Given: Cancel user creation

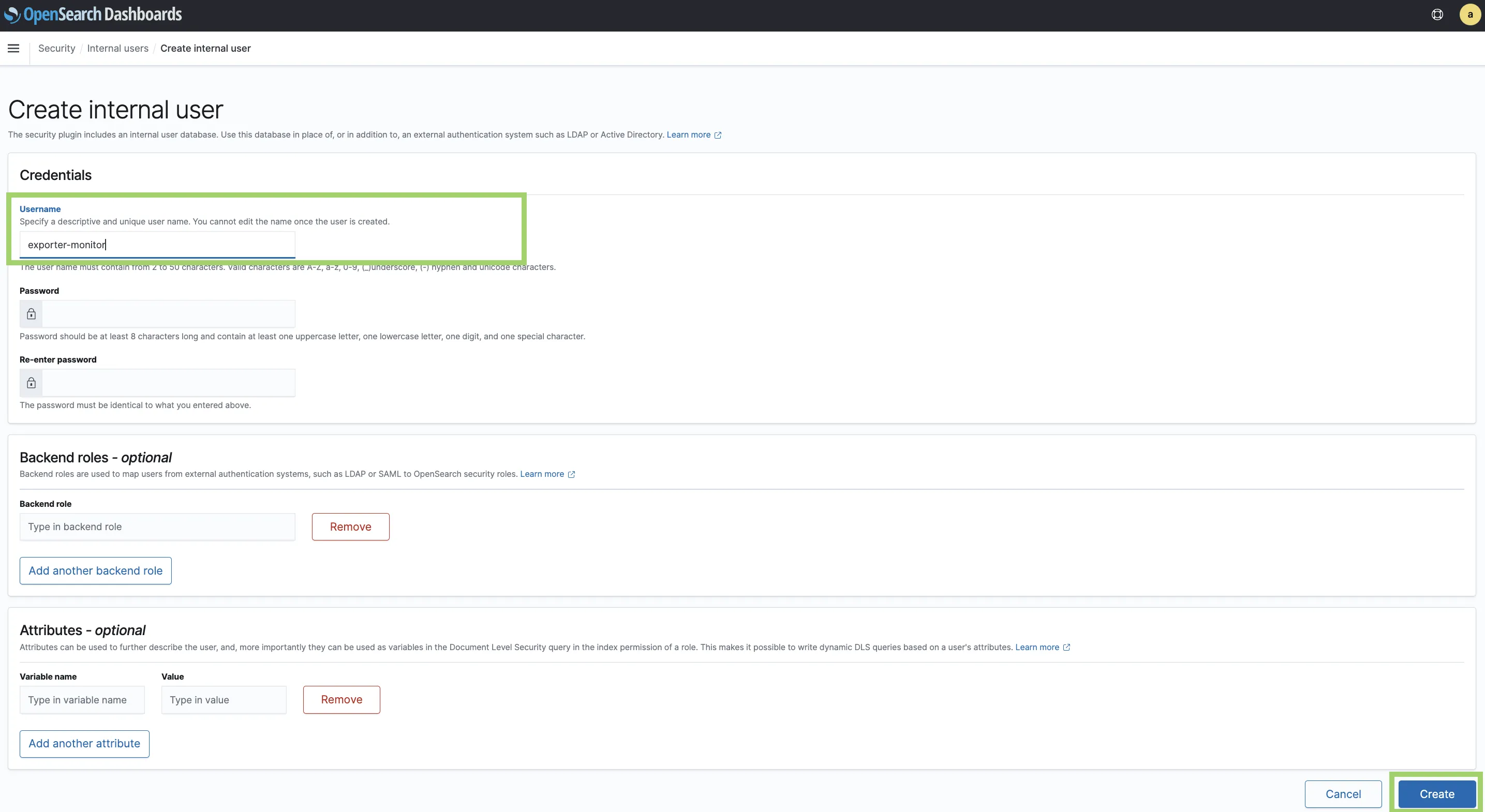Looking at the screenshot, I should (1343, 794).
